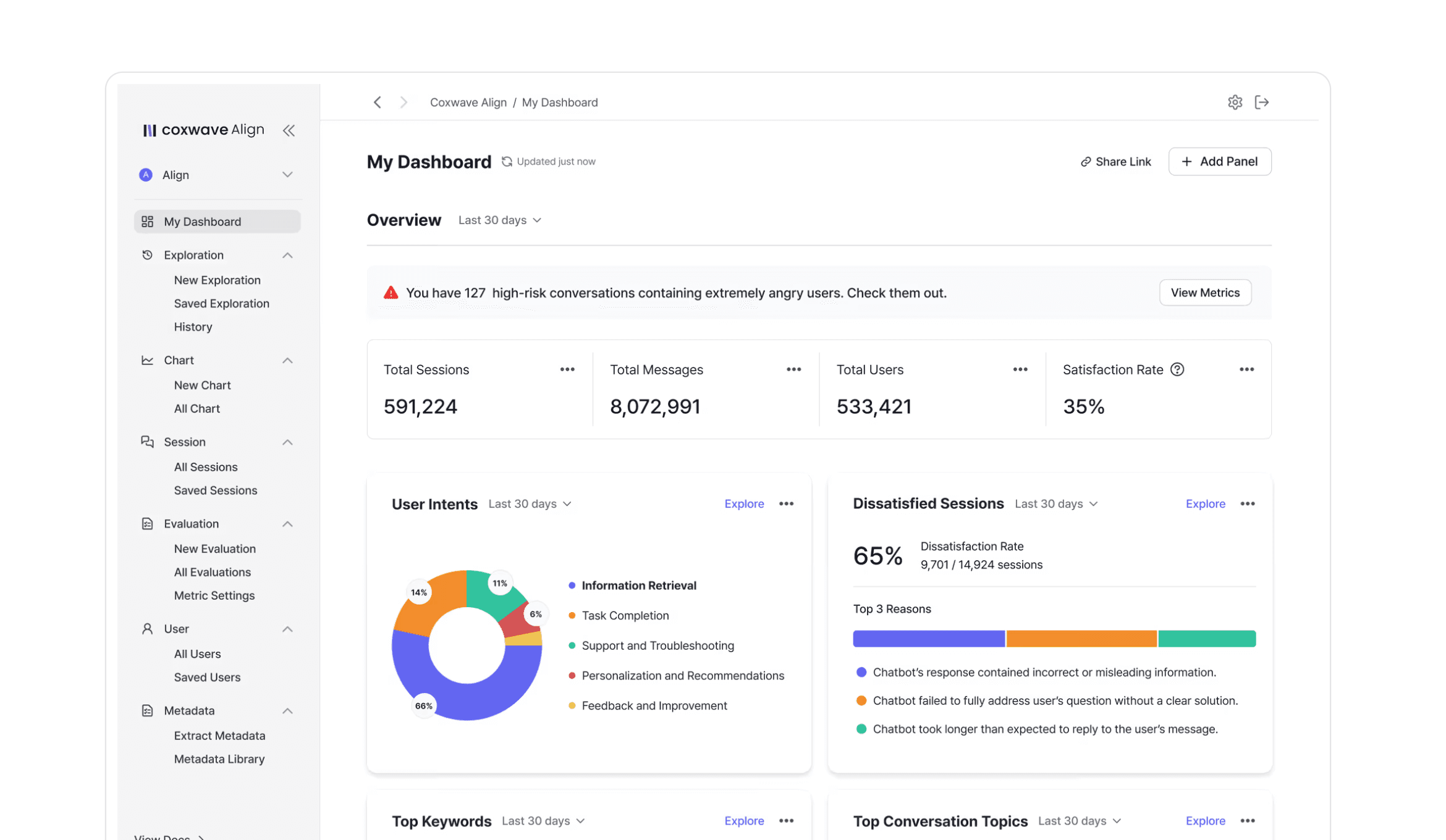Go back with the left arrow
Screen dimensions: 1446x840
(x=378, y=103)
